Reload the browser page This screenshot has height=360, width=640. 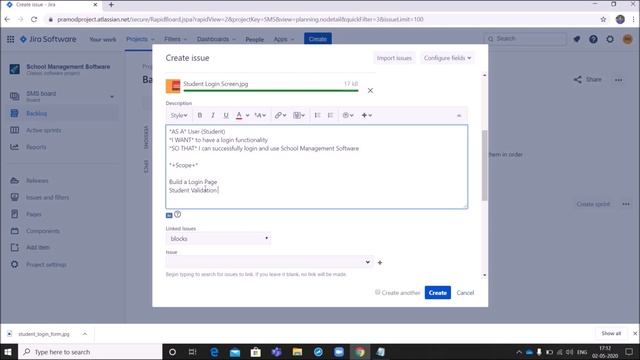pos(34,19)
